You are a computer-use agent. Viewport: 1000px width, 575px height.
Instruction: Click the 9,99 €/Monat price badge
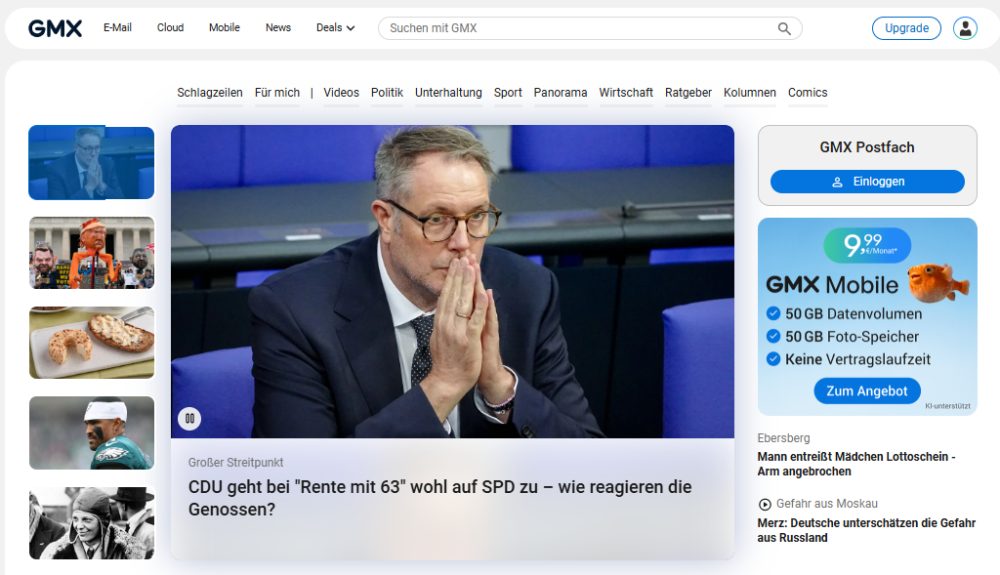point(867,245)
